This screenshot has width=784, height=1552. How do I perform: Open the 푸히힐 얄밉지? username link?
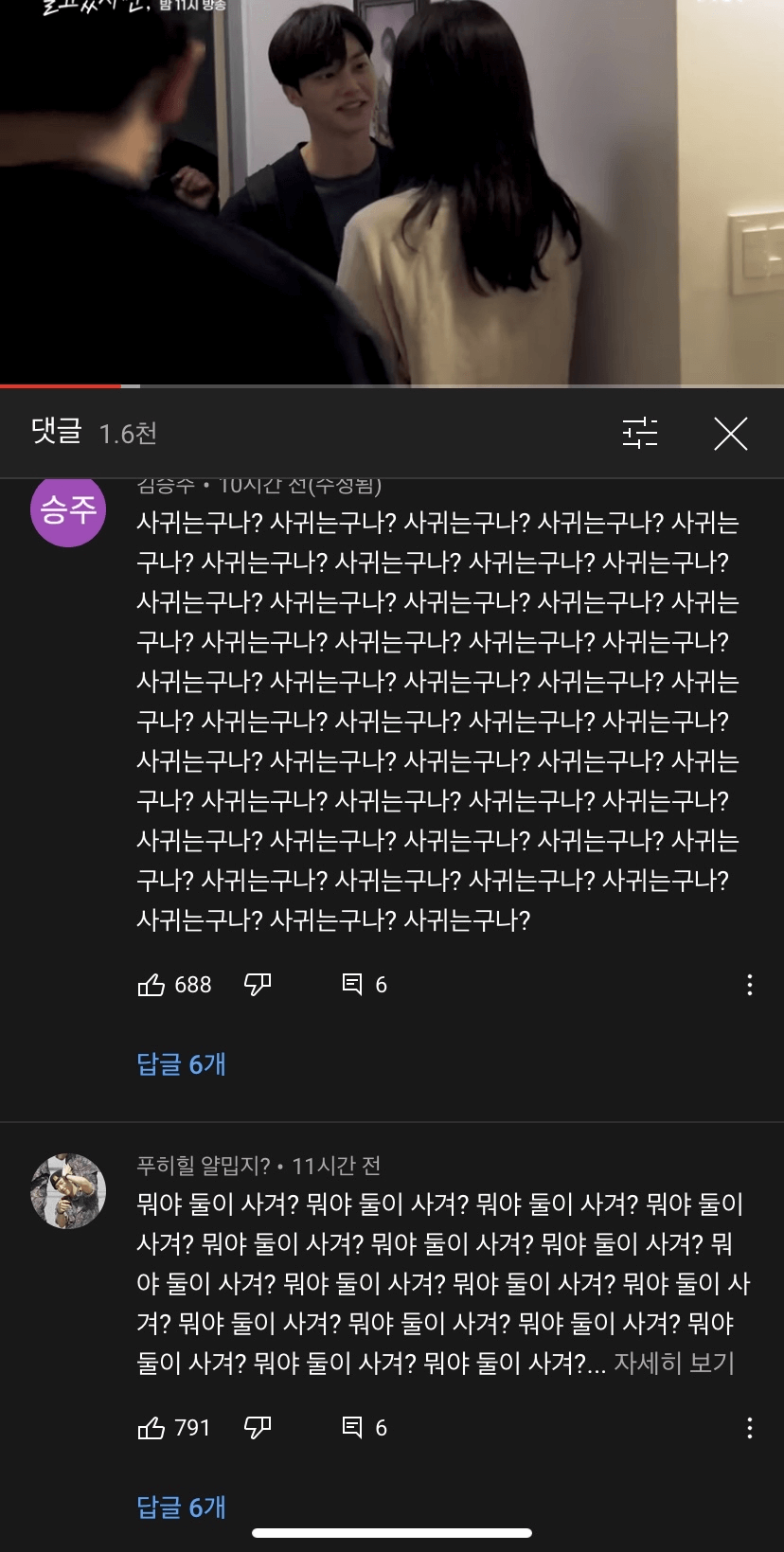(204, 1166)
